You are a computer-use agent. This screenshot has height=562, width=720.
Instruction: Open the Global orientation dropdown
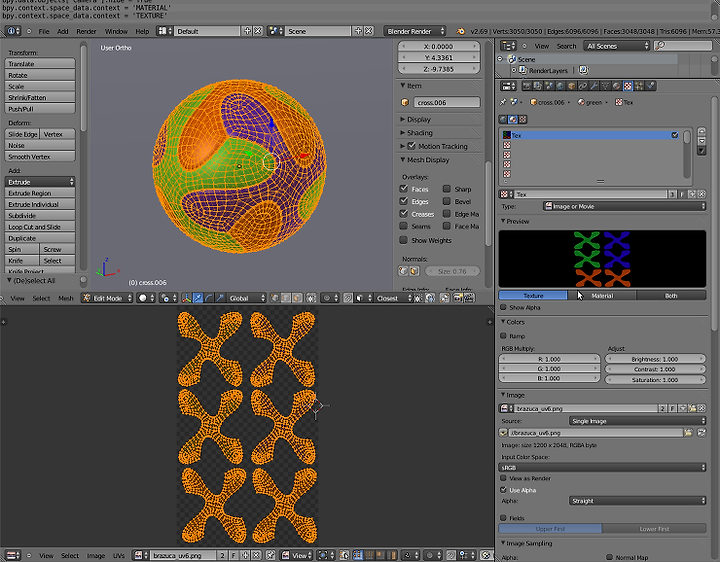247,298
